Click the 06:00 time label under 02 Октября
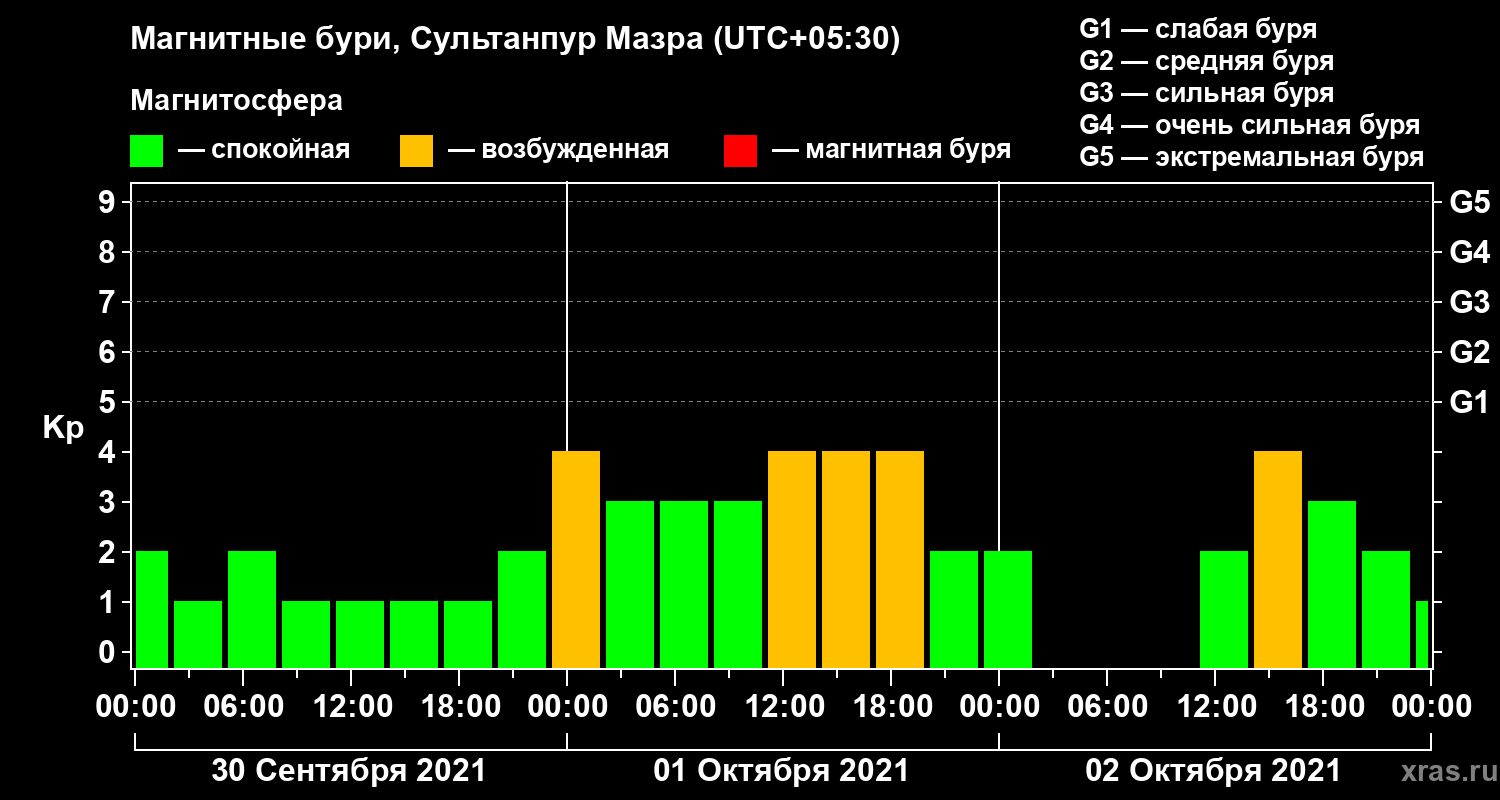The height and width of the screenshot is (800, 1500). click(1108, 707)
